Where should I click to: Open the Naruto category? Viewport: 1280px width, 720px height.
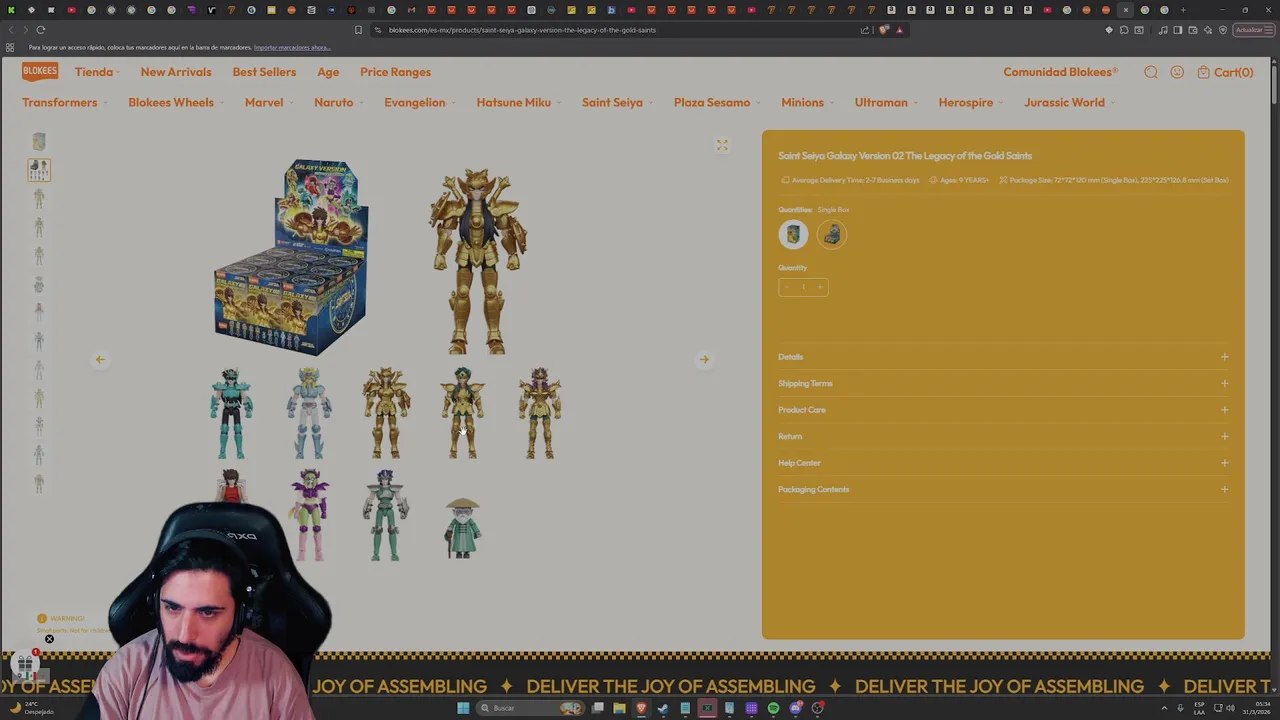coord(338,102)
